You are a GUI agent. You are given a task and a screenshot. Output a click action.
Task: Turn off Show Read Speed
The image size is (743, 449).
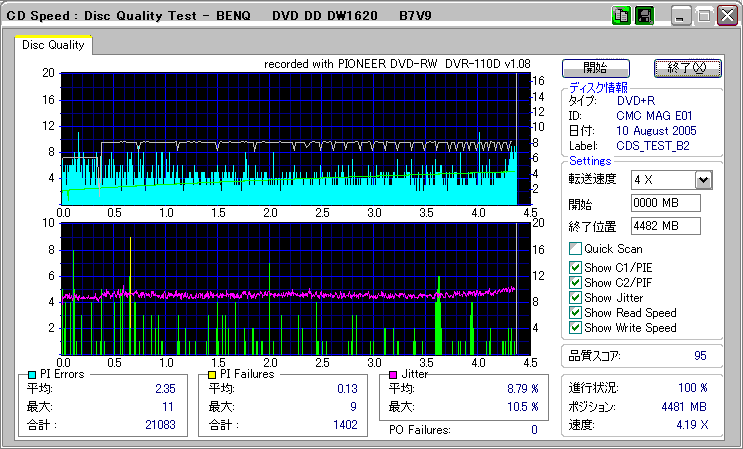(x=575, y=313)
